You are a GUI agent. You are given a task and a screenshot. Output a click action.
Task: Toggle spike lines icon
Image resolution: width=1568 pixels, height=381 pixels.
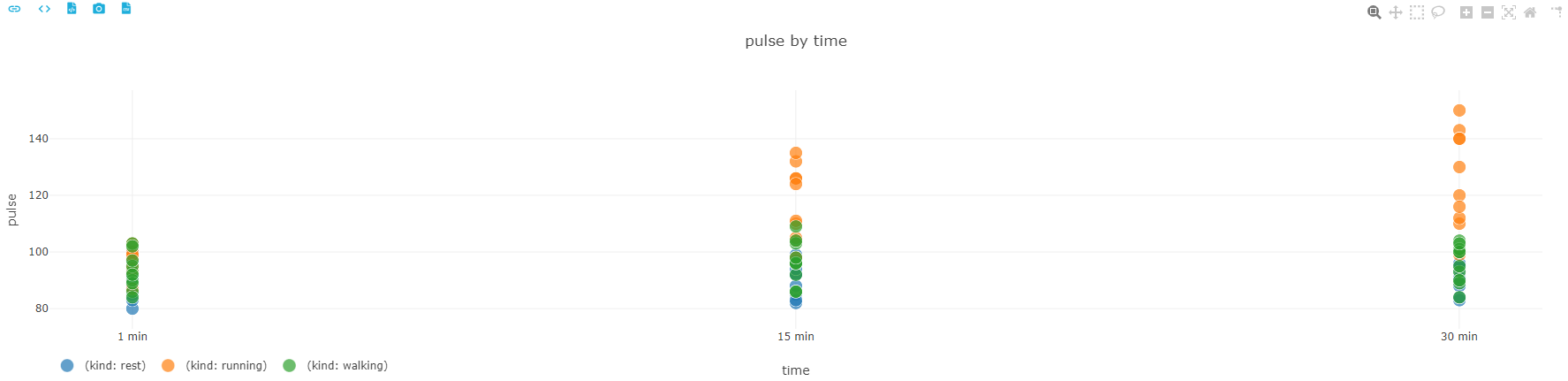[1557, 12]
